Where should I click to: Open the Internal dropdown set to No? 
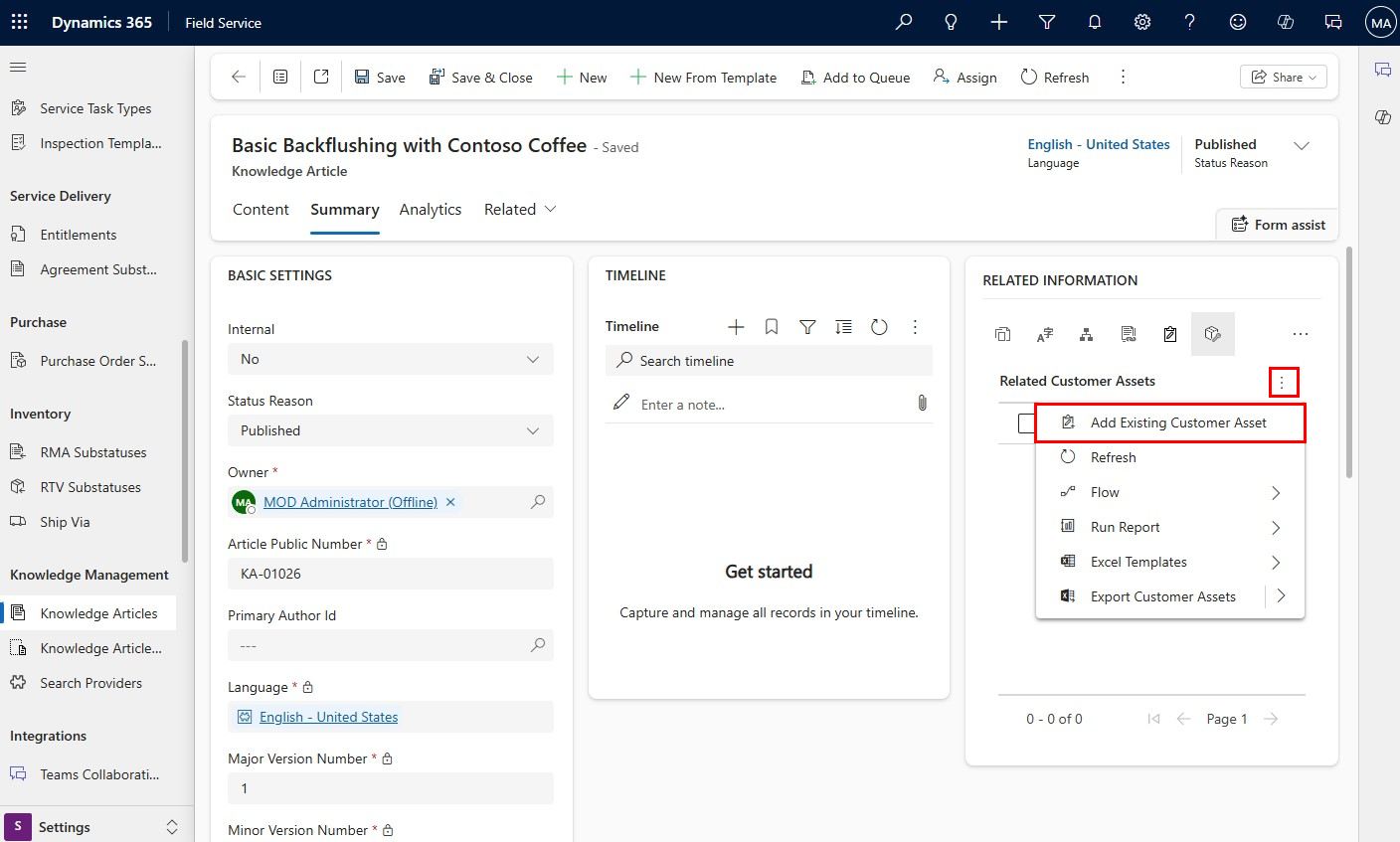click(x=390, y=359)
